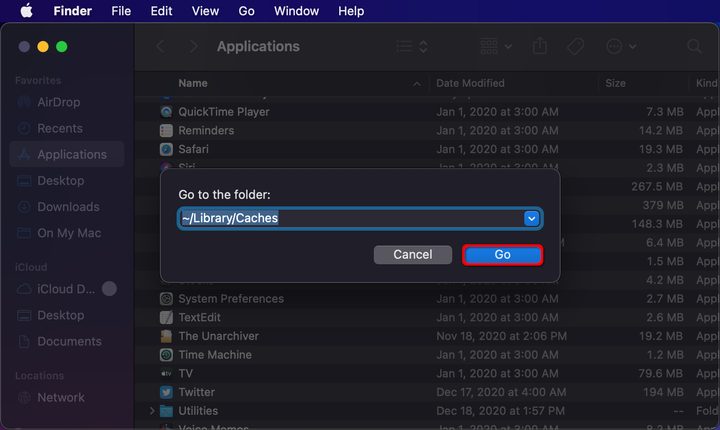Sort by the Kind column
The height and width of the screenshot is (430, 720).
click(x=706, y=83)
